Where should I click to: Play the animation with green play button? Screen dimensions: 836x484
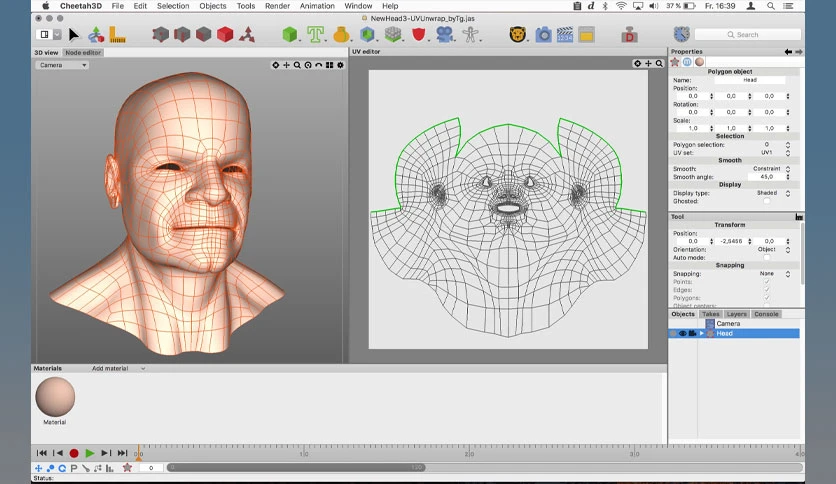(x=90, y=453)
